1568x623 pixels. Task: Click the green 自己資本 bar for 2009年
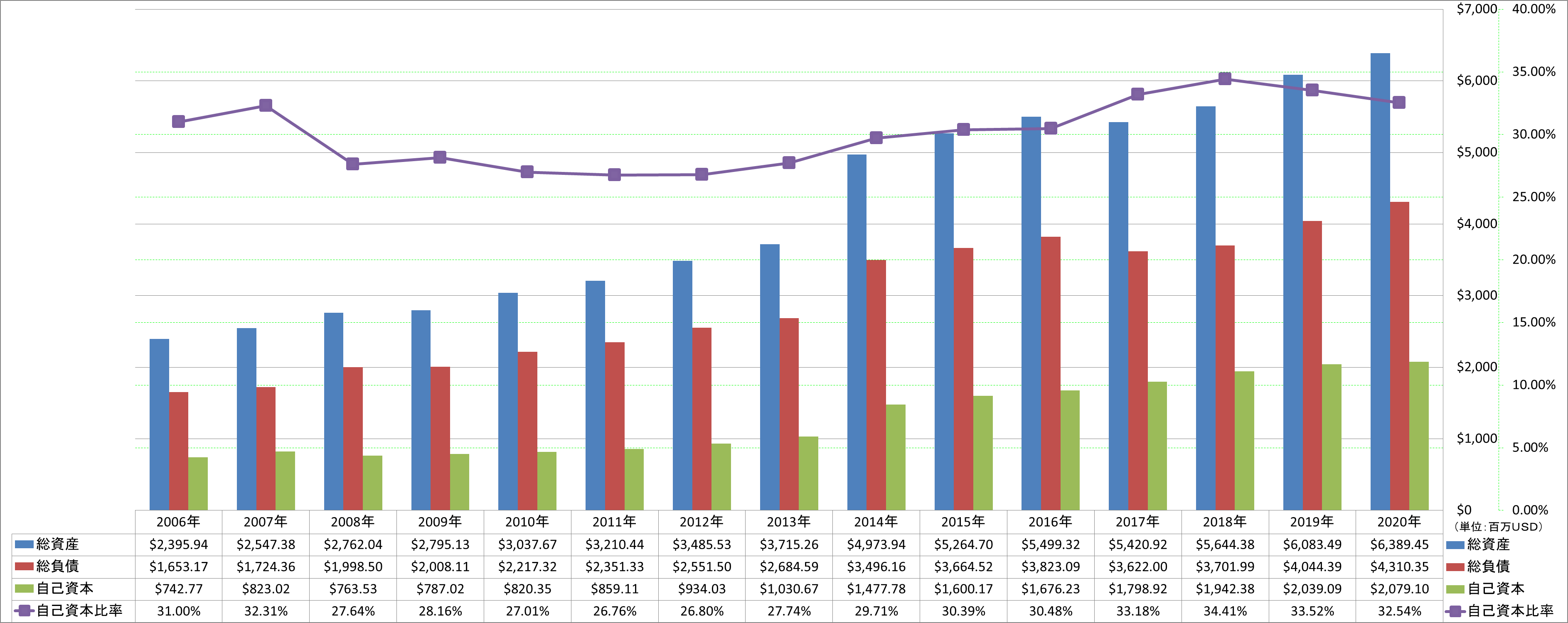pyautogui.click(x=460, y=483)
